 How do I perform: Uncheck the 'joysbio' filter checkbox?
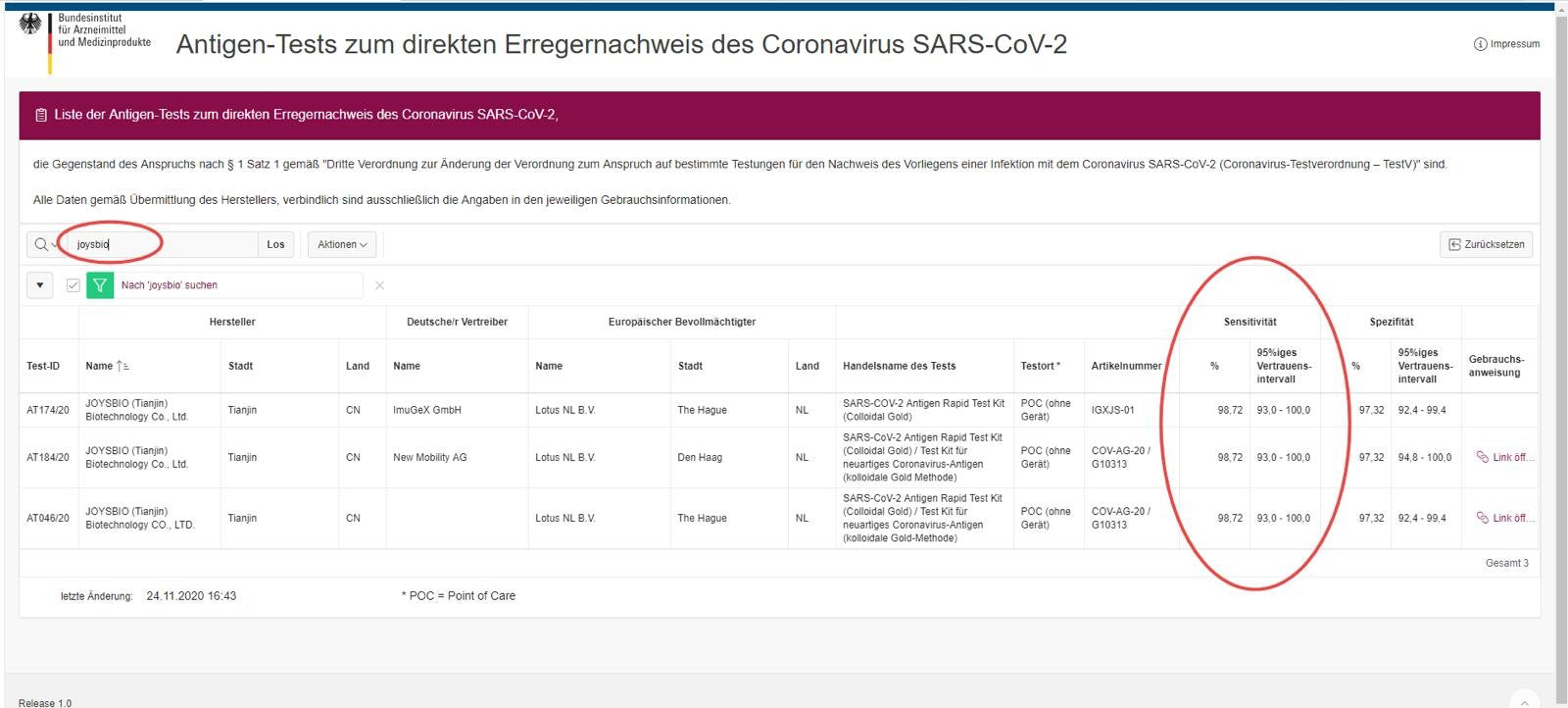pos(73,285)
